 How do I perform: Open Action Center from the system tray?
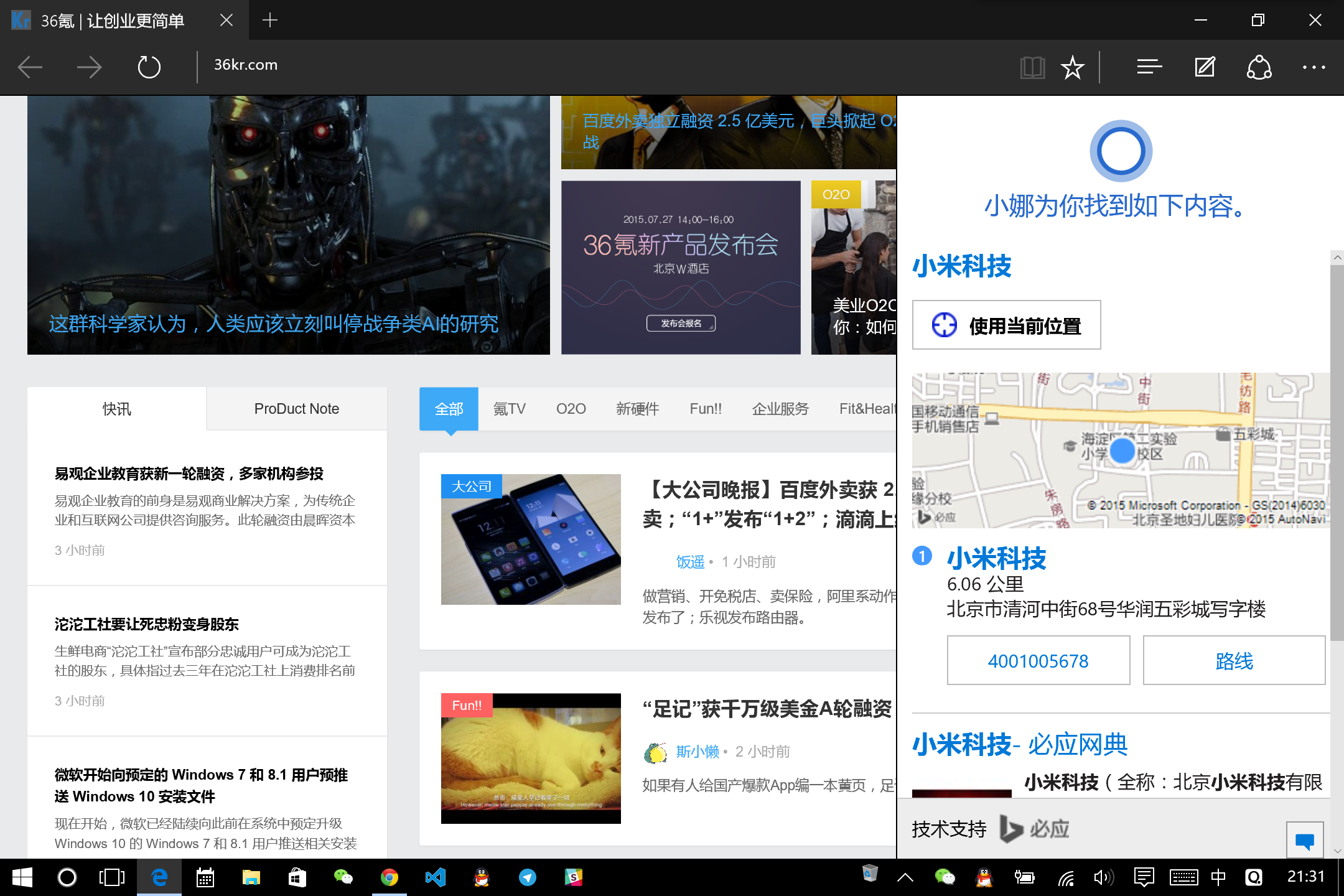1145,877
